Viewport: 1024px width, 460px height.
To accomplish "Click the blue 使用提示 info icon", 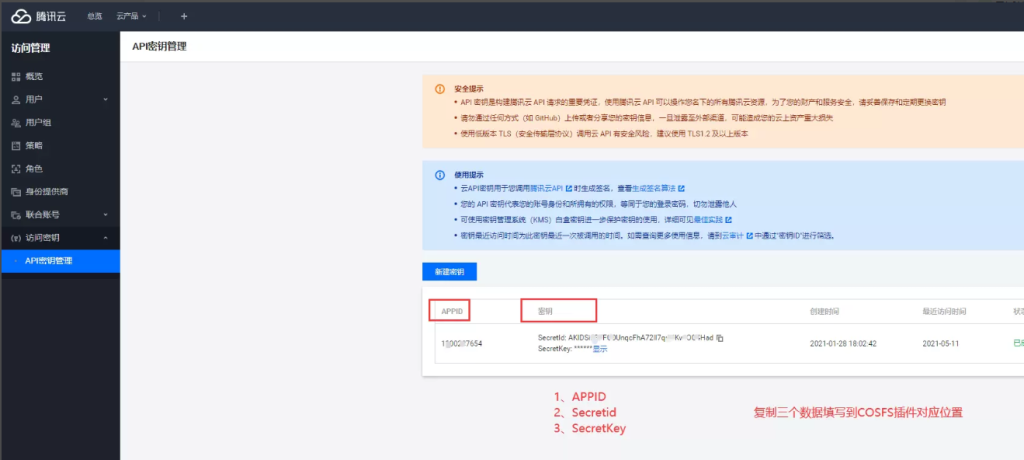I will [x=440, y=175].
